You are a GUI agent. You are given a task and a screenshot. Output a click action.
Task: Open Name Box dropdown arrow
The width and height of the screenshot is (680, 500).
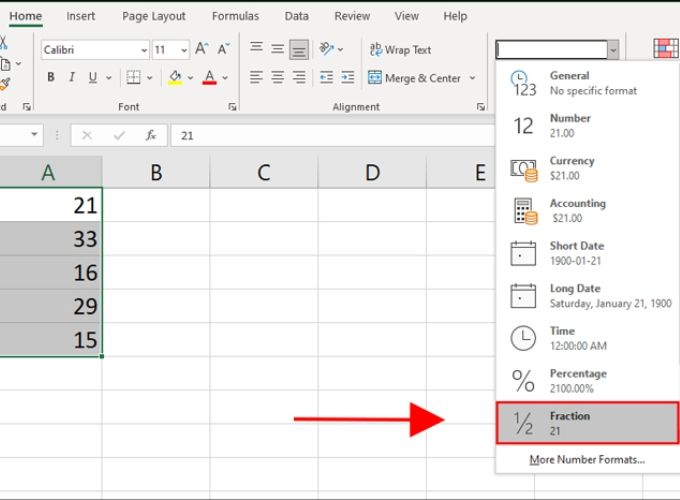click(x=34, y=134)
